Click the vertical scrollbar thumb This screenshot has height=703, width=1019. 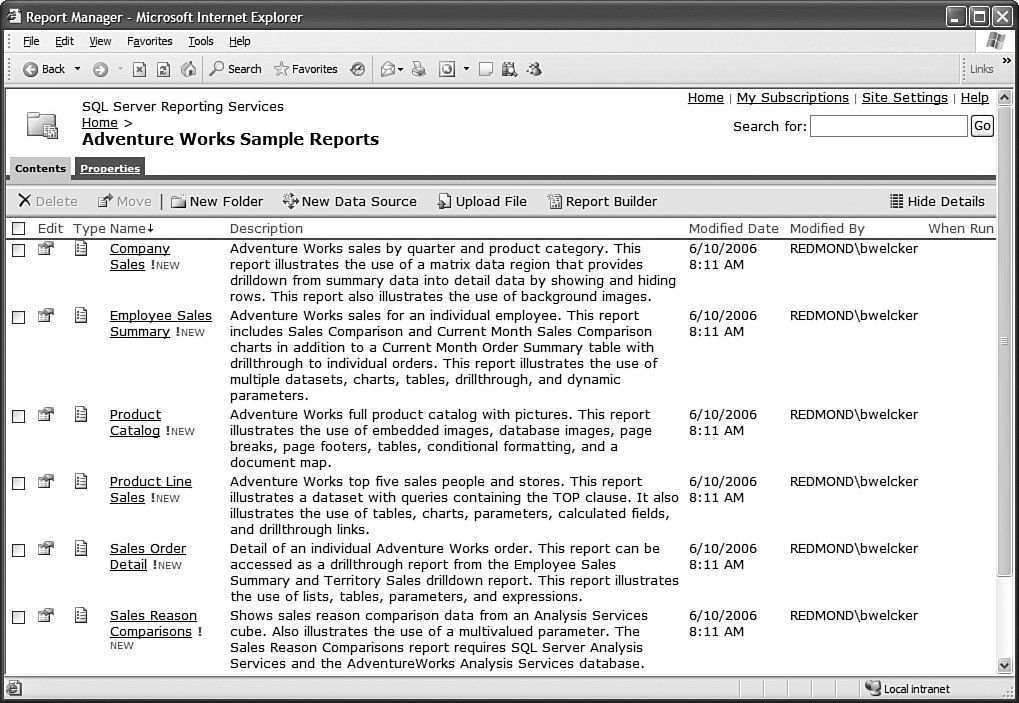click(x=1005, y=341)
